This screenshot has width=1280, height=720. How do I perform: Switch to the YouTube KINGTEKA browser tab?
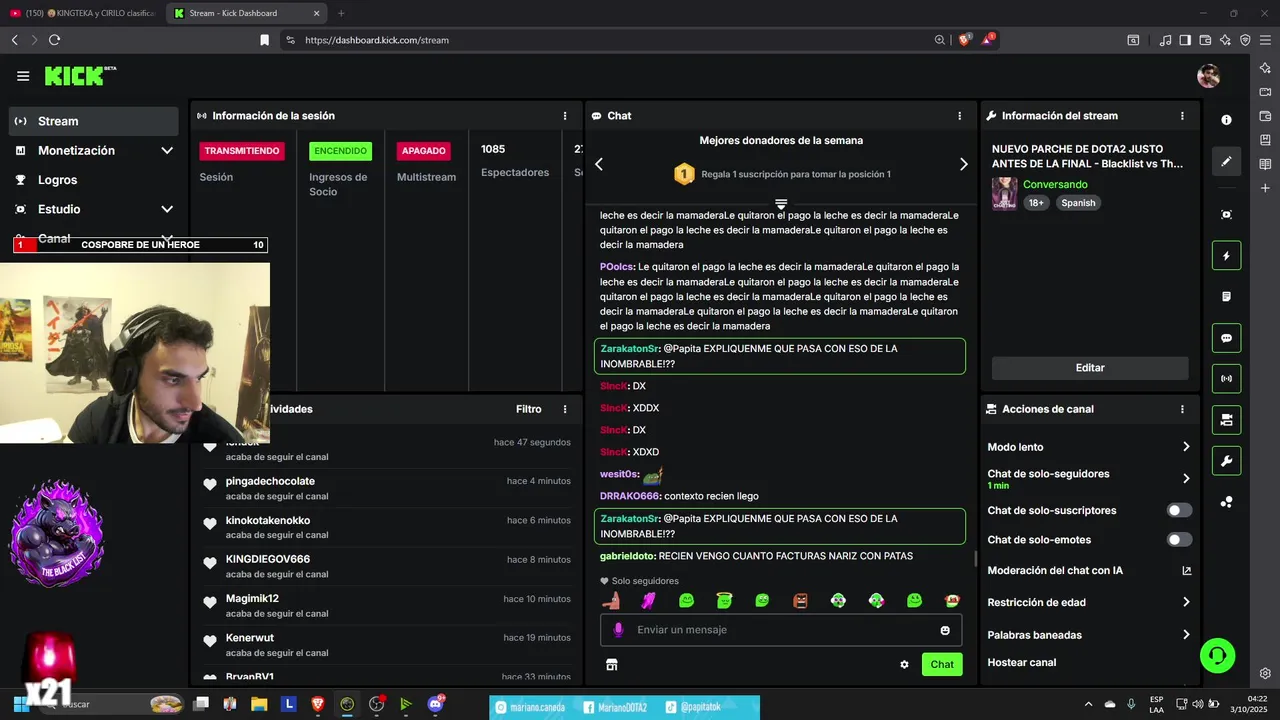tap(84, 13)
